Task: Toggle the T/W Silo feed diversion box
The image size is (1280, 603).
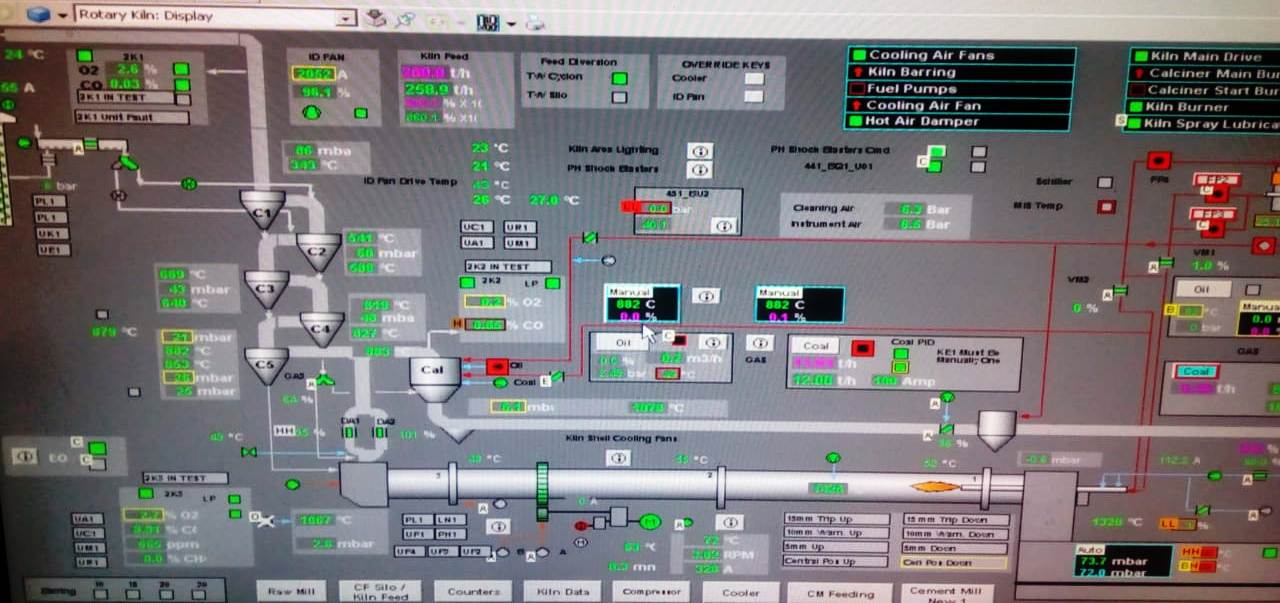Action: point(620,97)
